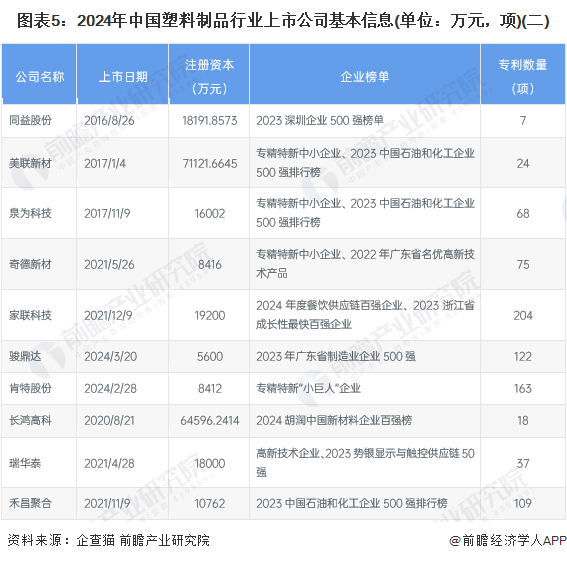Click the listing date 2021/12/9
The width and height of the screenshot is (567, 561).
coord(108,315)
